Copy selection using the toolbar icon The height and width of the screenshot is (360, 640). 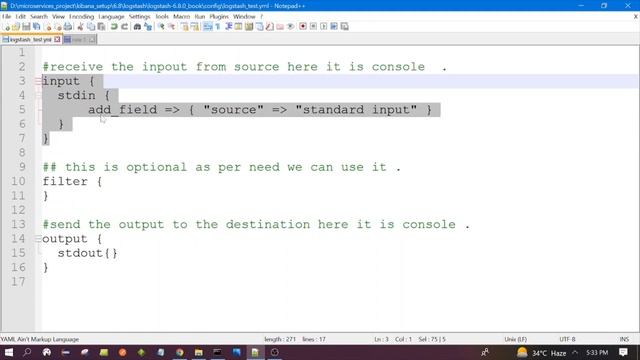(91, 27)
